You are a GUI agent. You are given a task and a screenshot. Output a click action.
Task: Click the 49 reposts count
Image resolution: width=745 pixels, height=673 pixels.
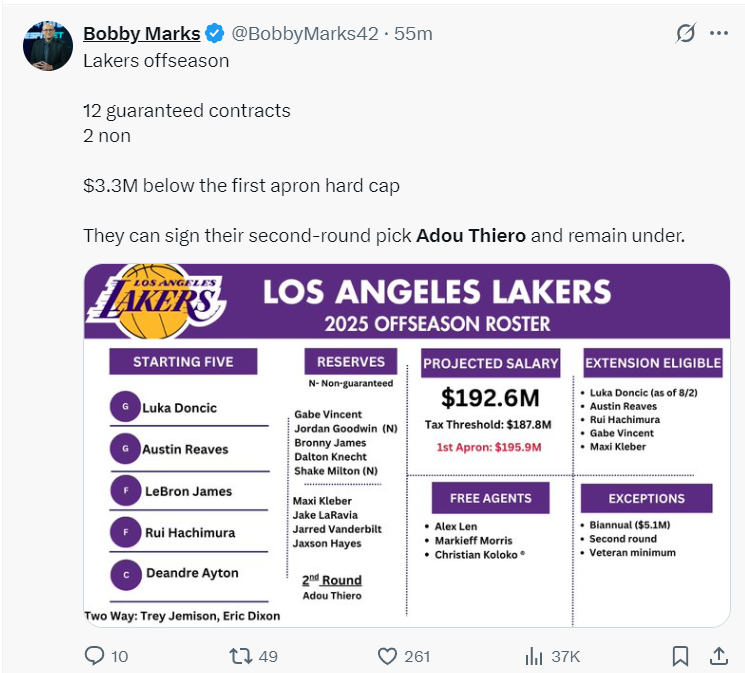pyautogui.click(x=268, y=656)
